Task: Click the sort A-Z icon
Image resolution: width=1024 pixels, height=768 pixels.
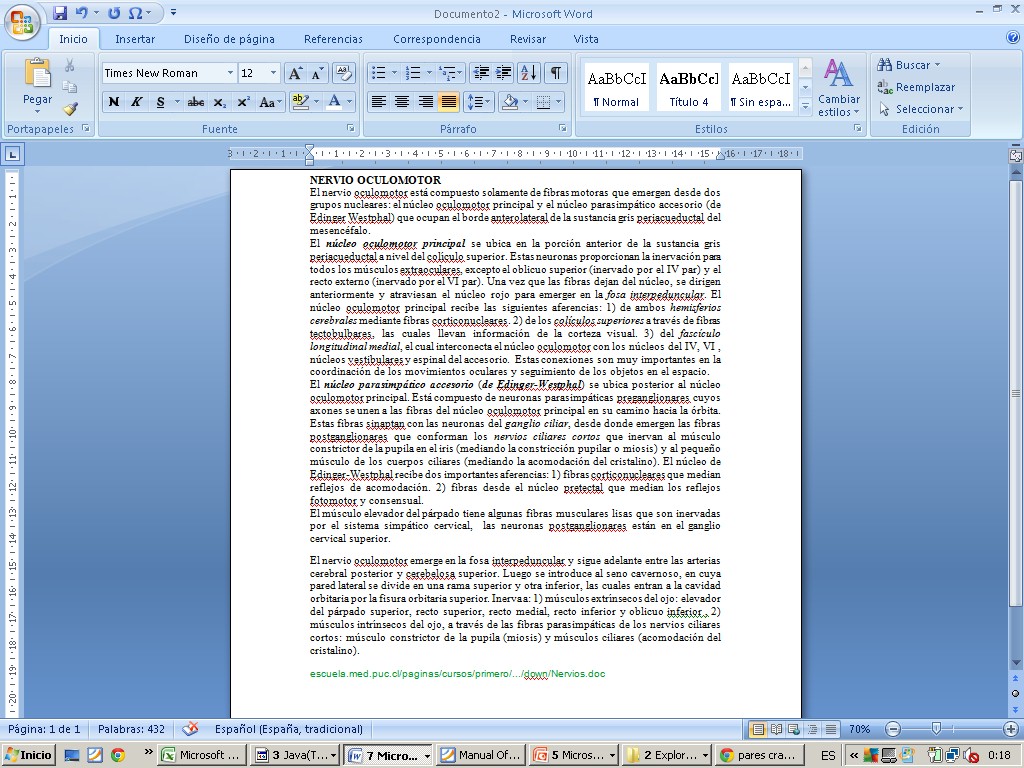Action: (x=529, y=73)
